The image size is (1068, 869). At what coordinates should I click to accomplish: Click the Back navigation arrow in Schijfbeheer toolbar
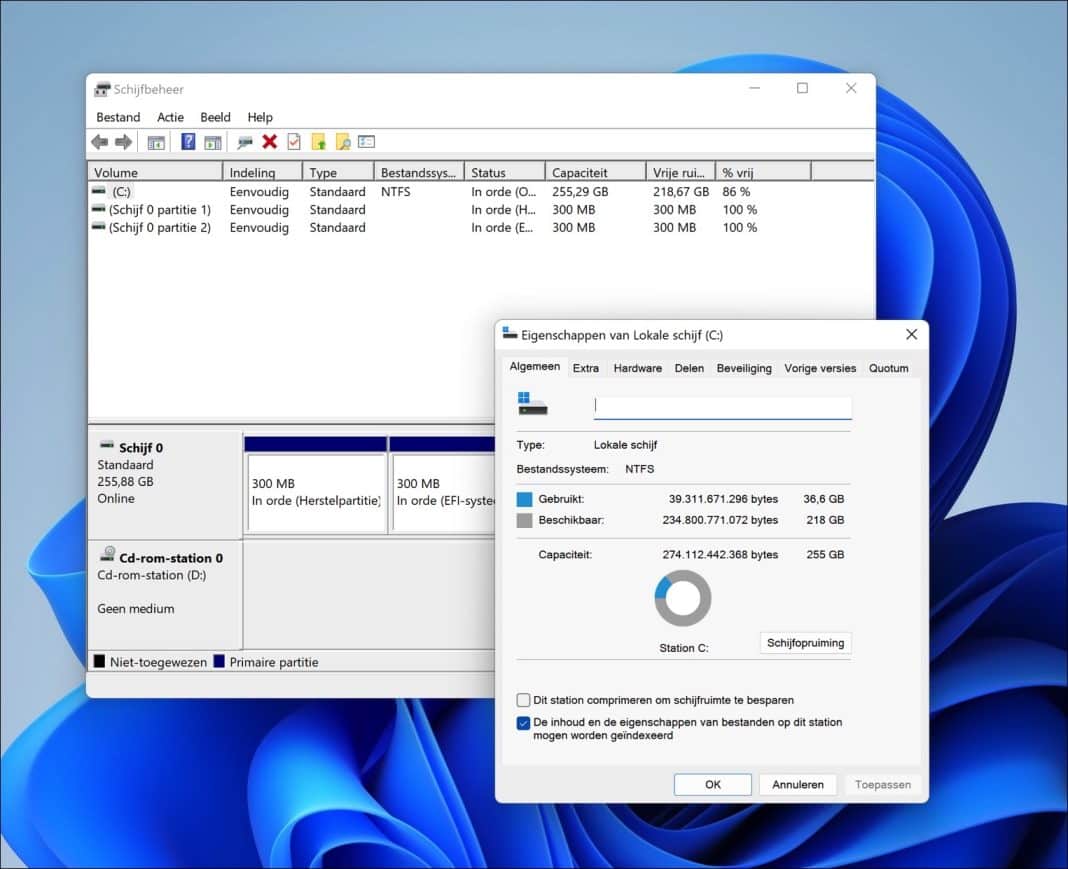click(99, 141)
